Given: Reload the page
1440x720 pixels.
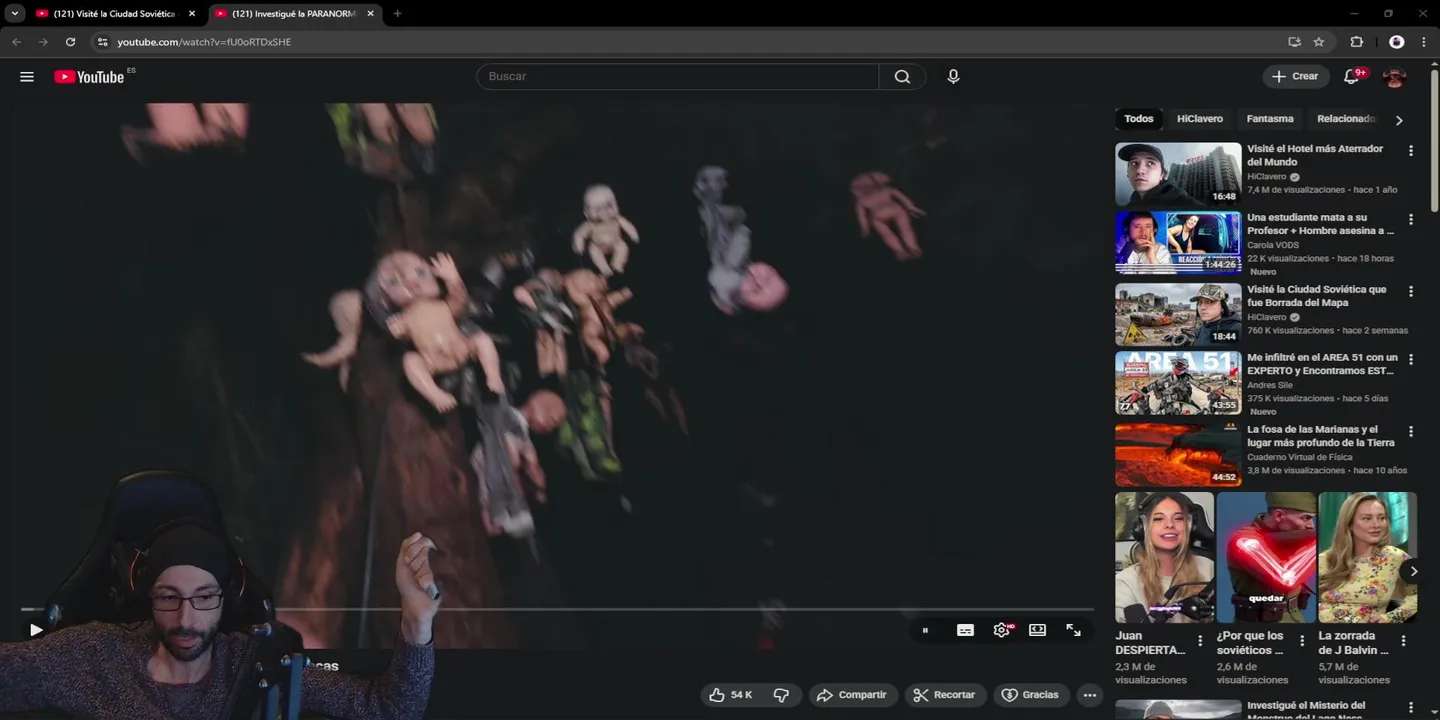Looking at the screenshot, I should coord(70,42).
